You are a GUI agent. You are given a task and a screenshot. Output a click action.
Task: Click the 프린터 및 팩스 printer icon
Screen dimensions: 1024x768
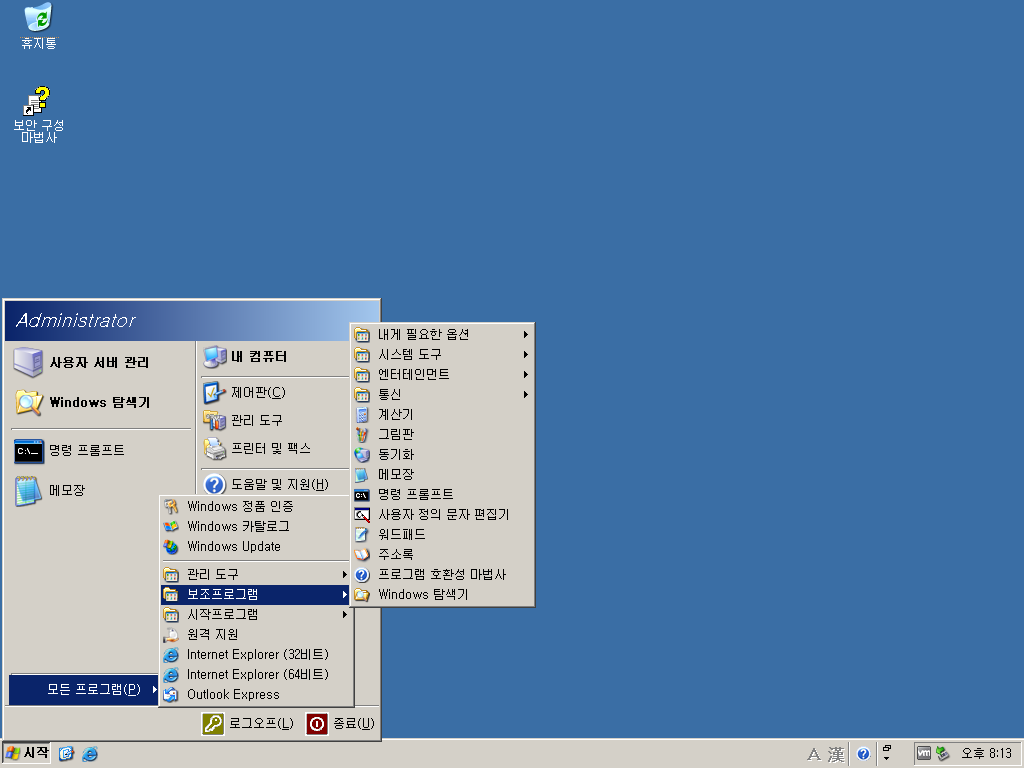(x=214, y=448)
